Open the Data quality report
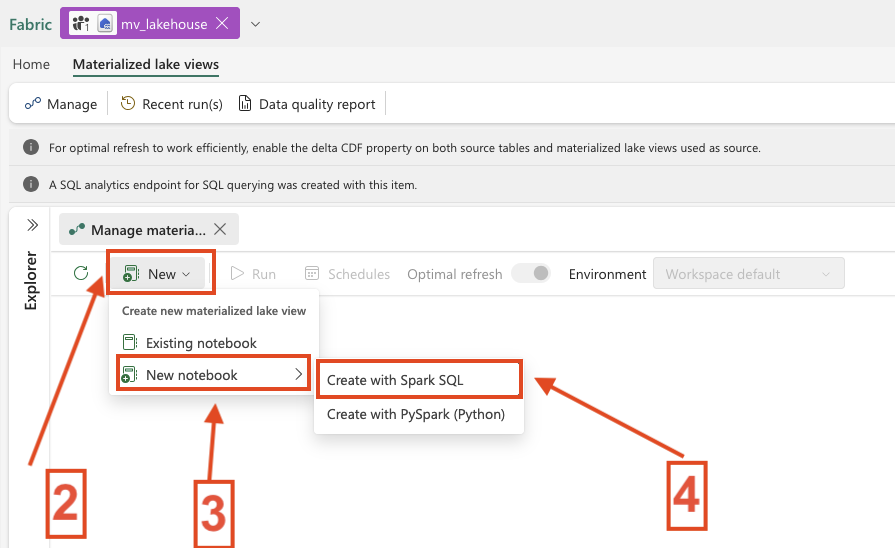Screen dimensions: 895x548 (x=306, y=104)
